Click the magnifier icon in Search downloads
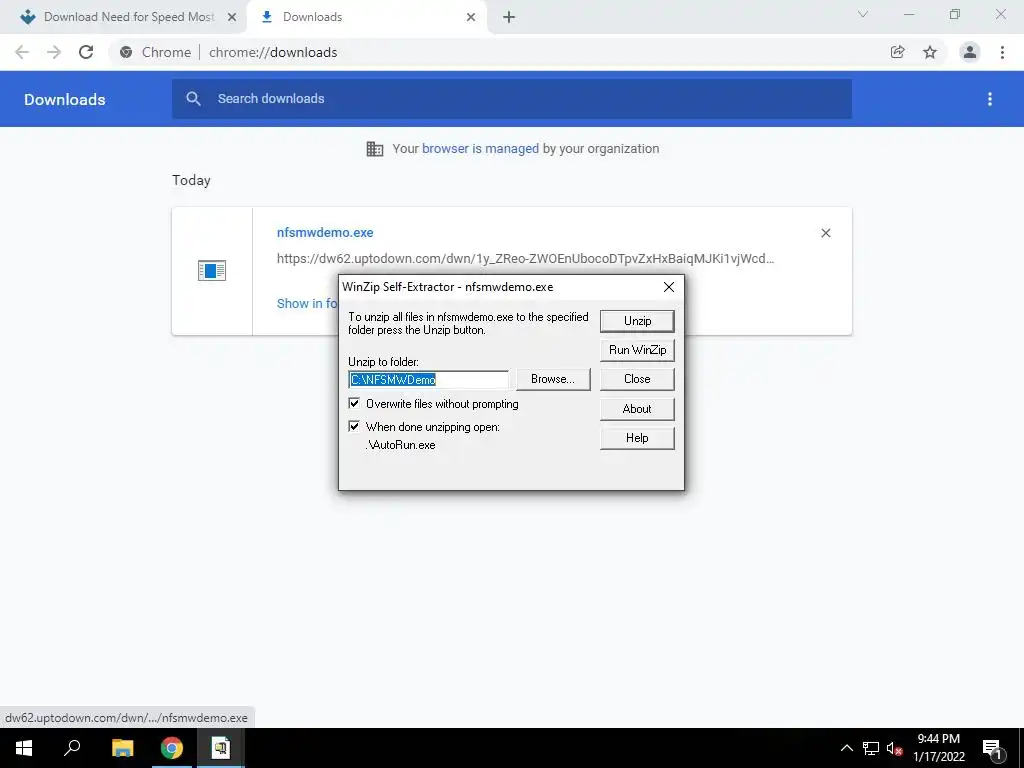The width and height of the screenshot is (1024, 768). pos(193,99)
